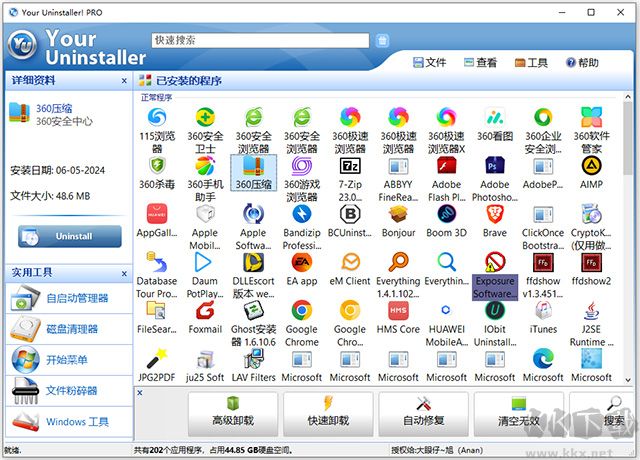Select the JPG2PDF program icon
Screen dimensions: 640x460
[x=157, y=358]
